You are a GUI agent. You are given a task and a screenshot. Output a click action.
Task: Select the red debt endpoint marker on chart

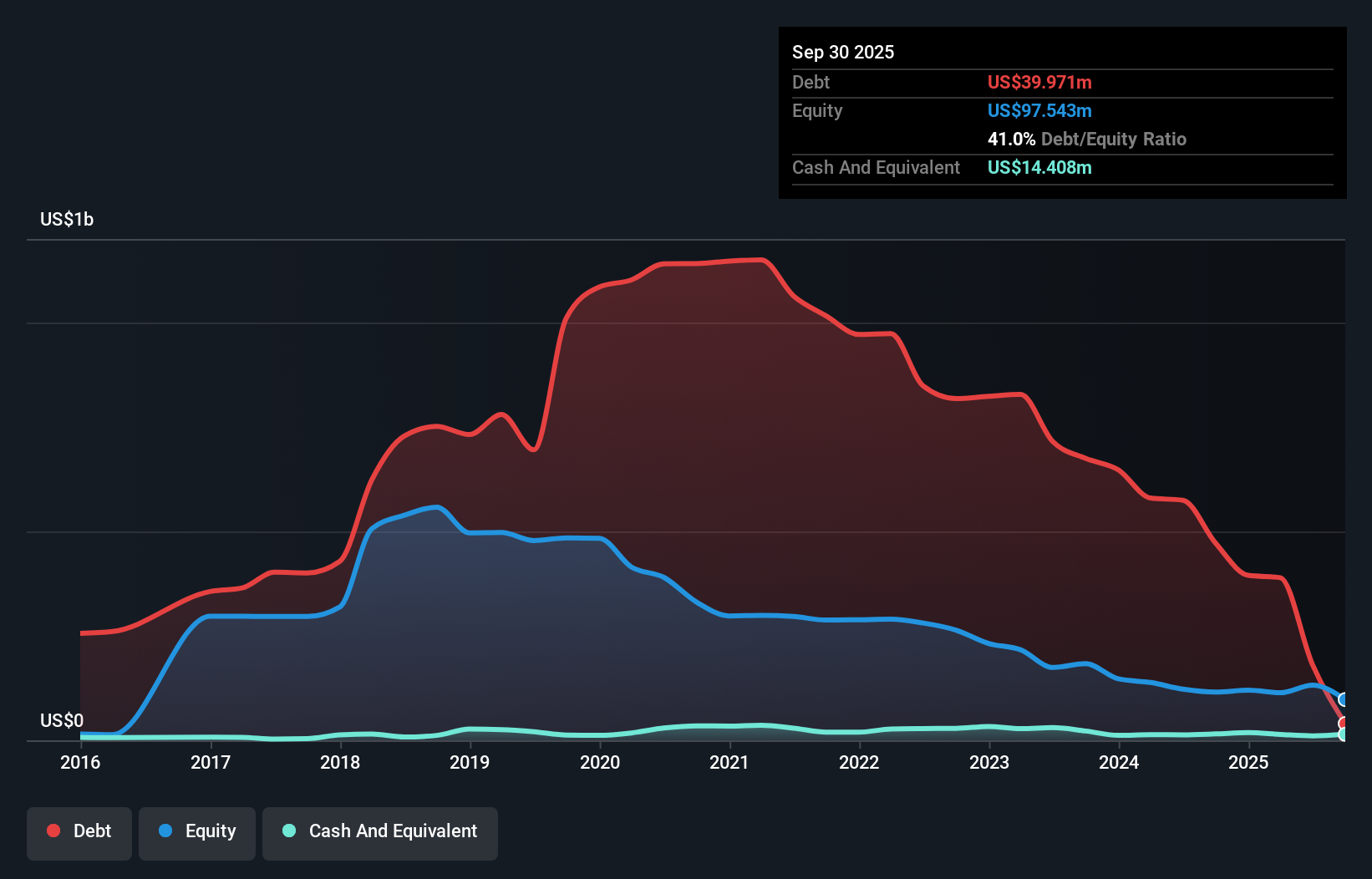(x=1342, y=722)
